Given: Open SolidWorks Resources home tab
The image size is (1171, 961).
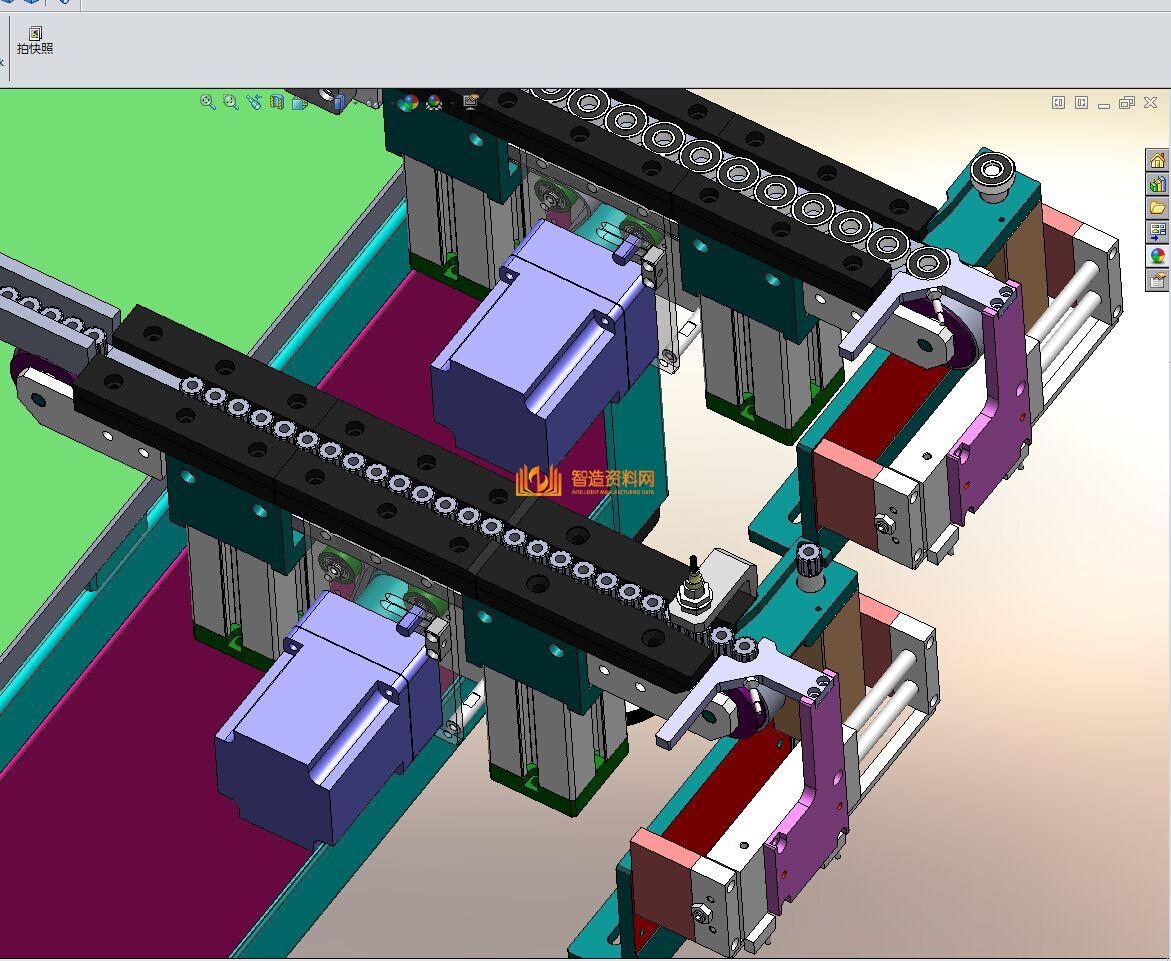Looking at the screenshot, I should (1157, 160).
